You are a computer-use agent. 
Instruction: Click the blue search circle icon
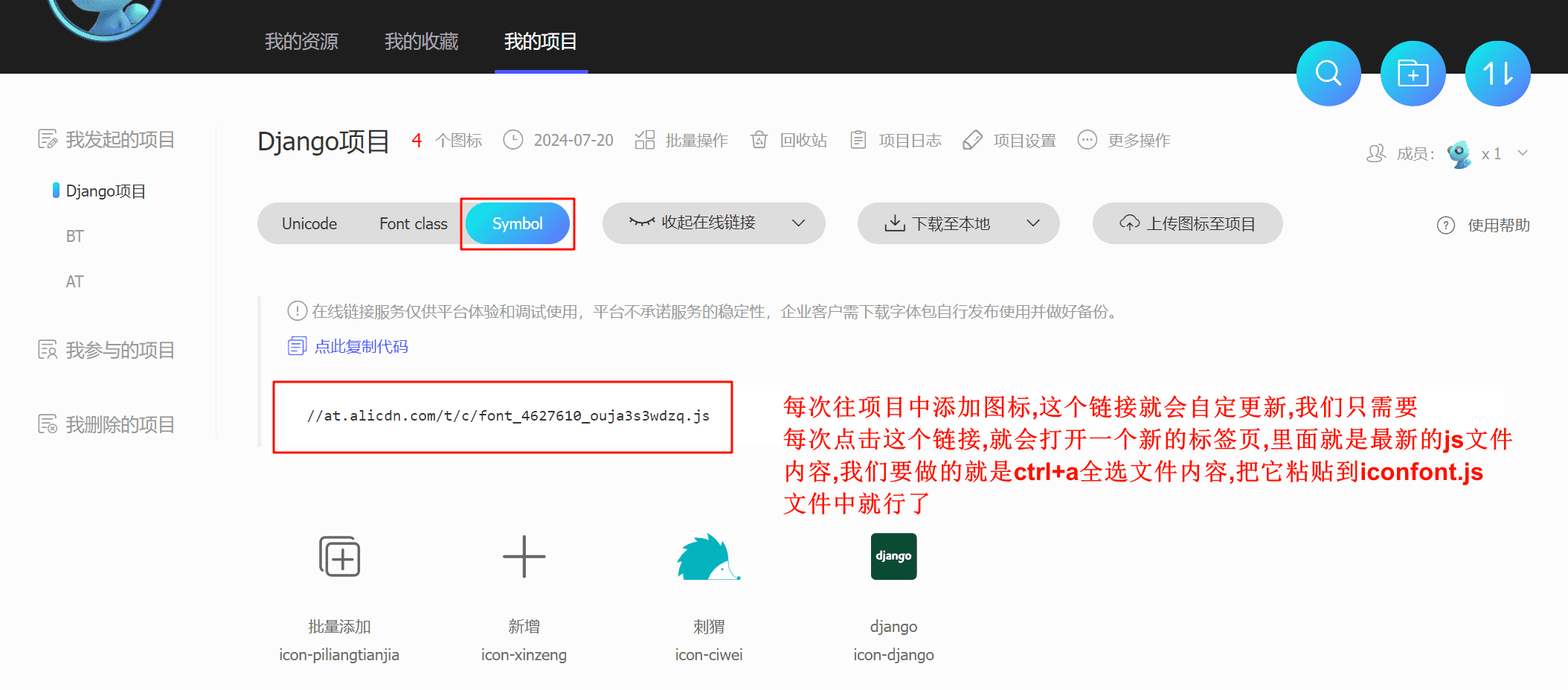pyautogui.click(x=1328, y=74)
